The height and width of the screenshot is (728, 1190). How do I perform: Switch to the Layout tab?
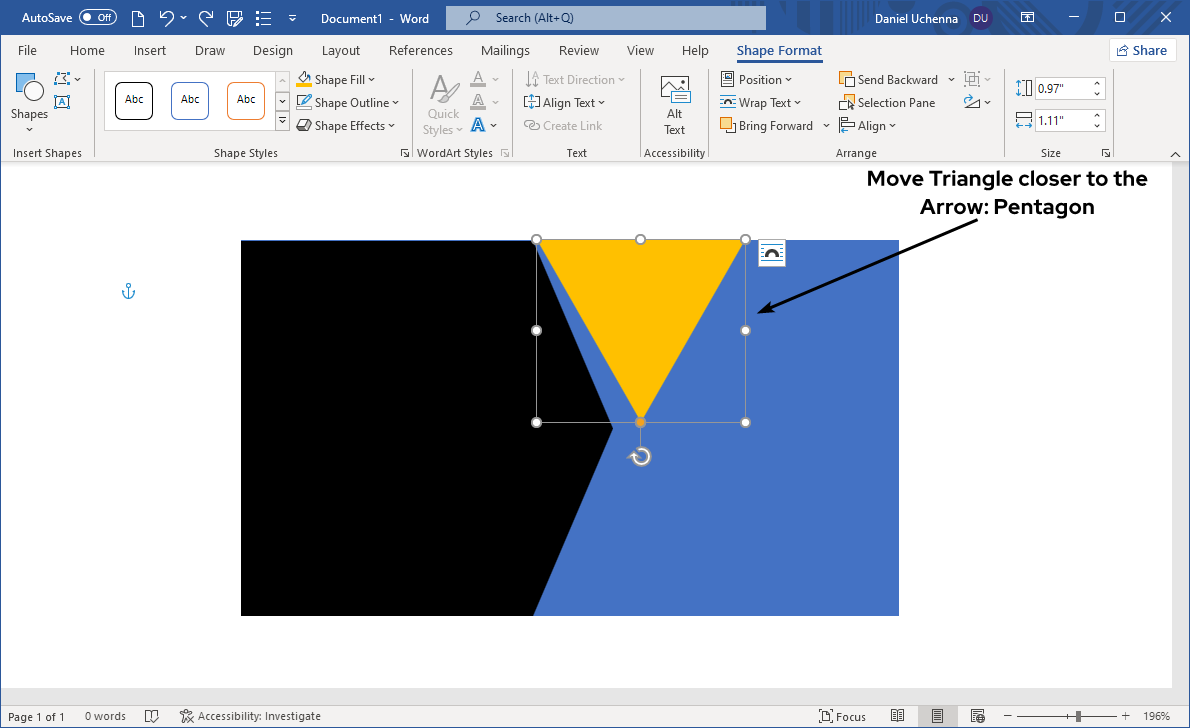point(341,51)
